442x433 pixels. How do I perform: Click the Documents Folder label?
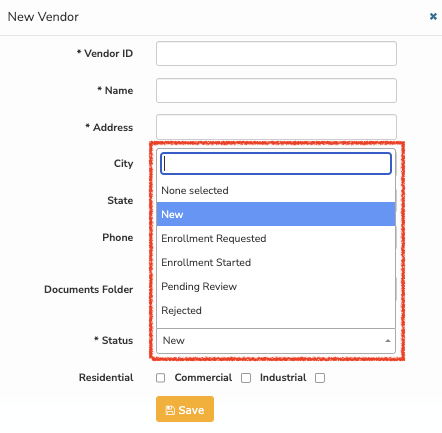(89, 289)
